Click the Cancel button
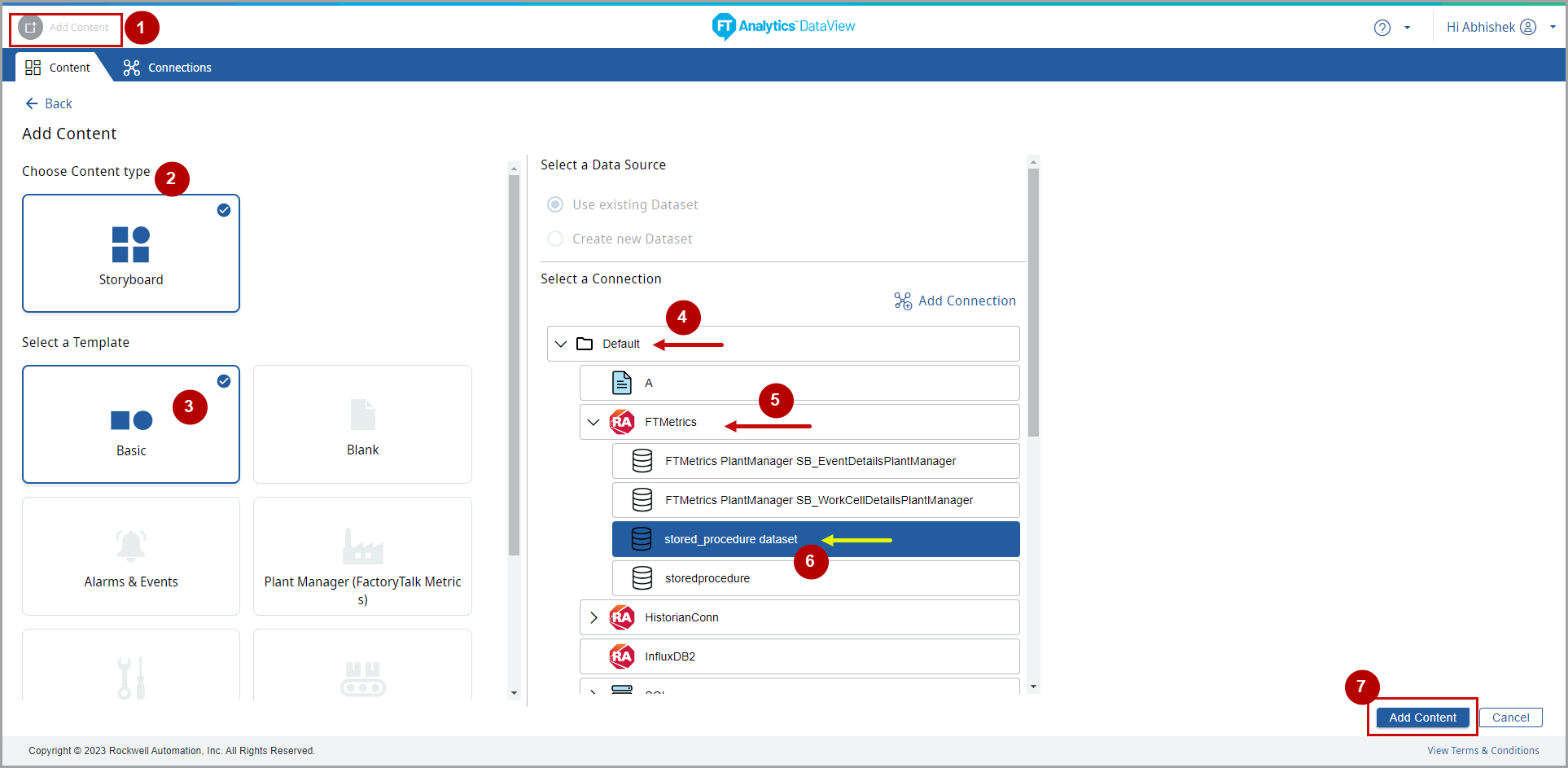Image resolution: width=1568 pixels, height=768 pixels. click(x=1510, y=718)
